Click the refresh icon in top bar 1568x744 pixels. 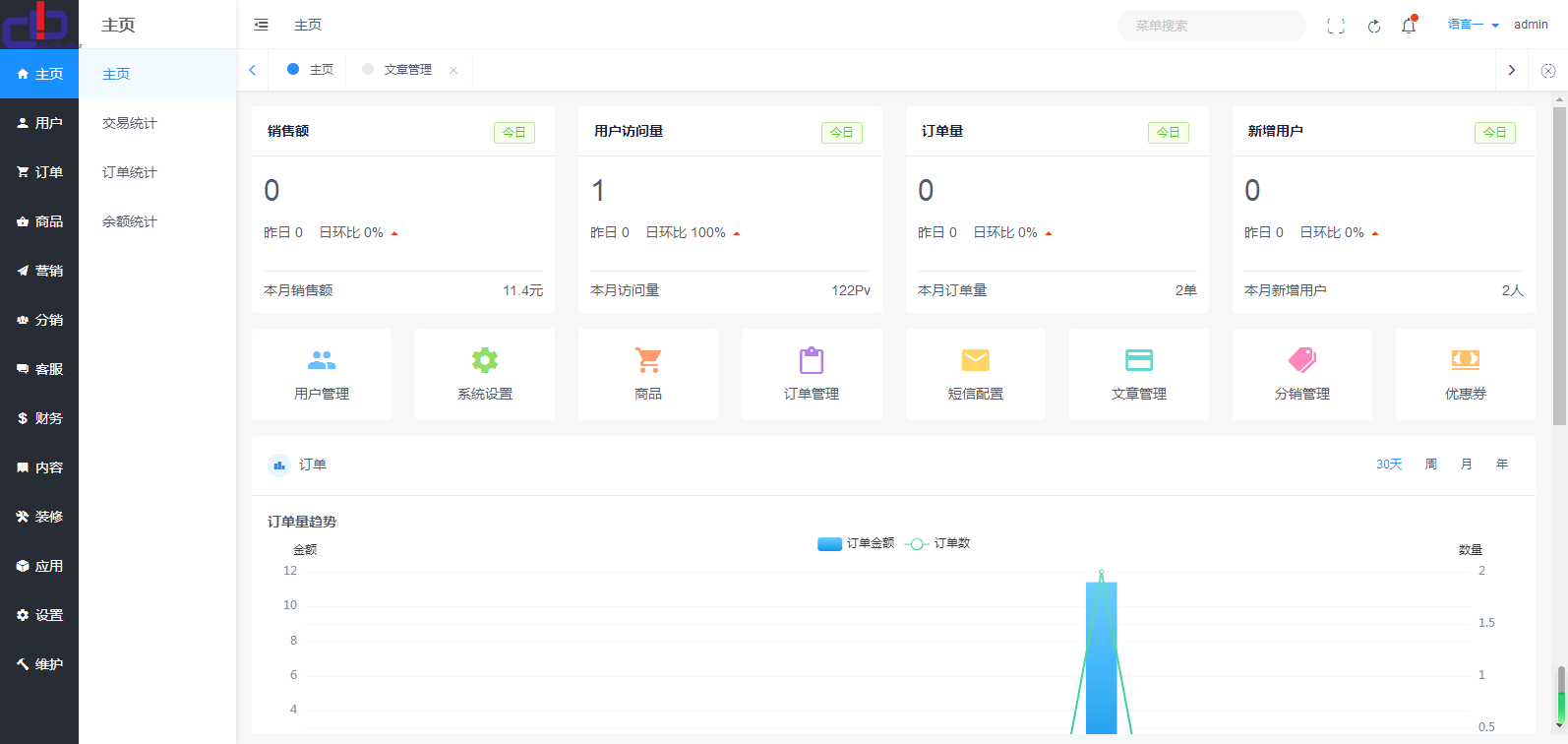pos(1374,26)
